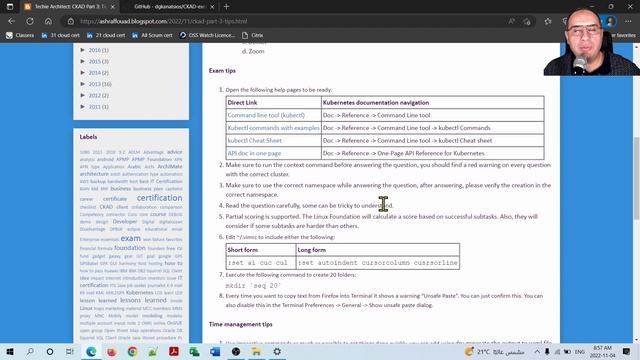Expand the 2014 archive year
This screenshot has height=360, width=640.
[x=83, y=73]
